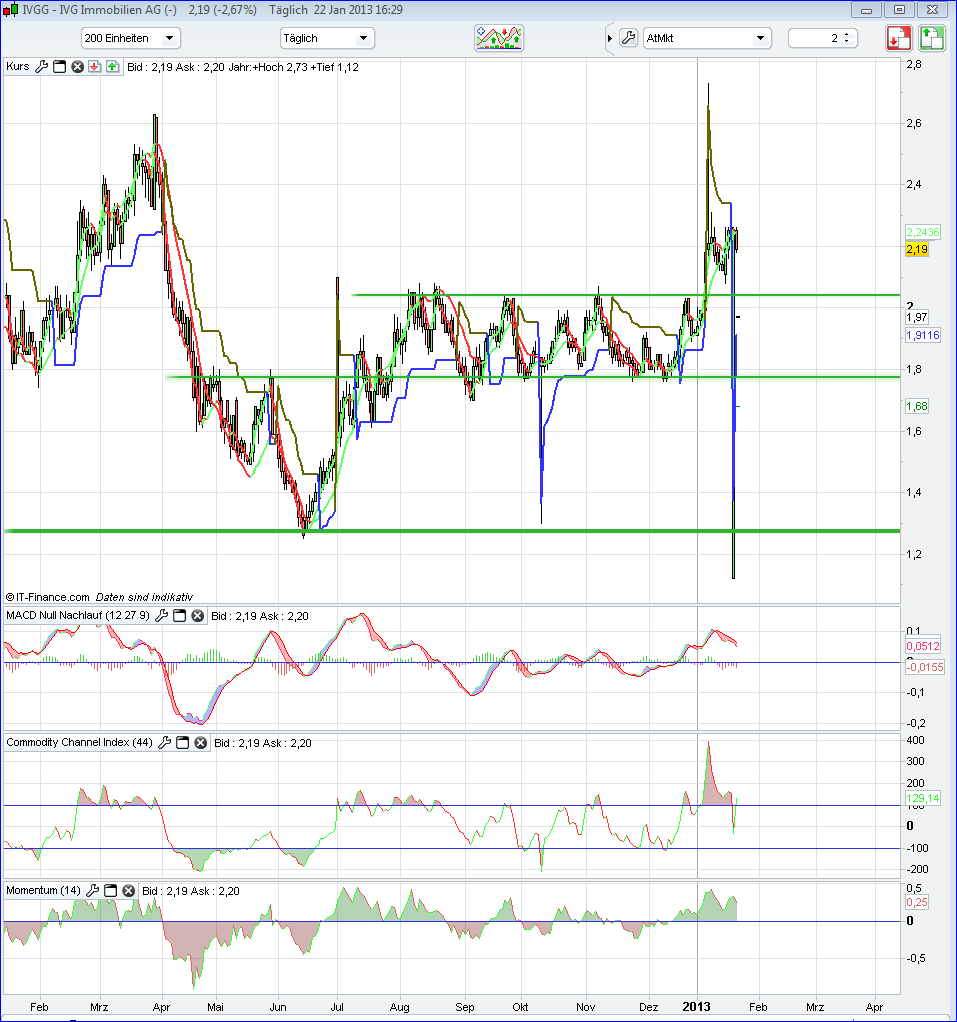Click the Kurs panel window icon

click(x=59, y=66)
